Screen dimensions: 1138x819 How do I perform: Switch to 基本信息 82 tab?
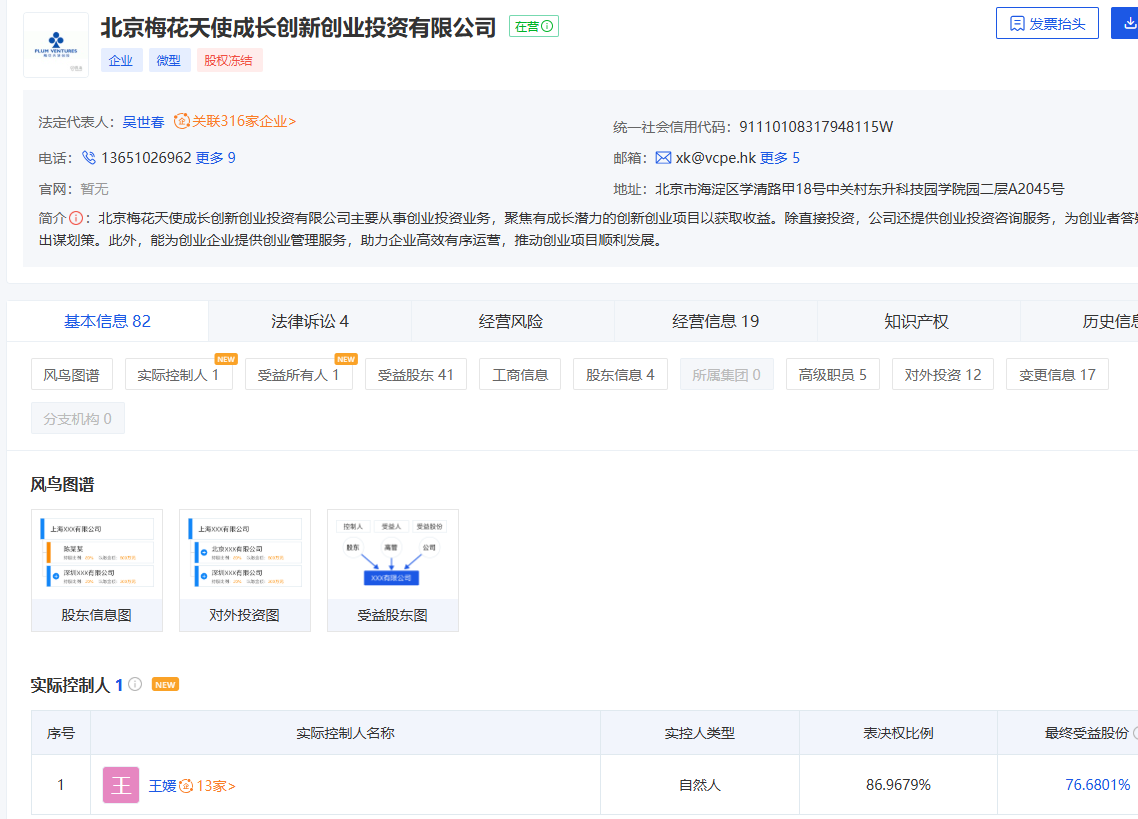pyautogui.click(x=107, y=321)
